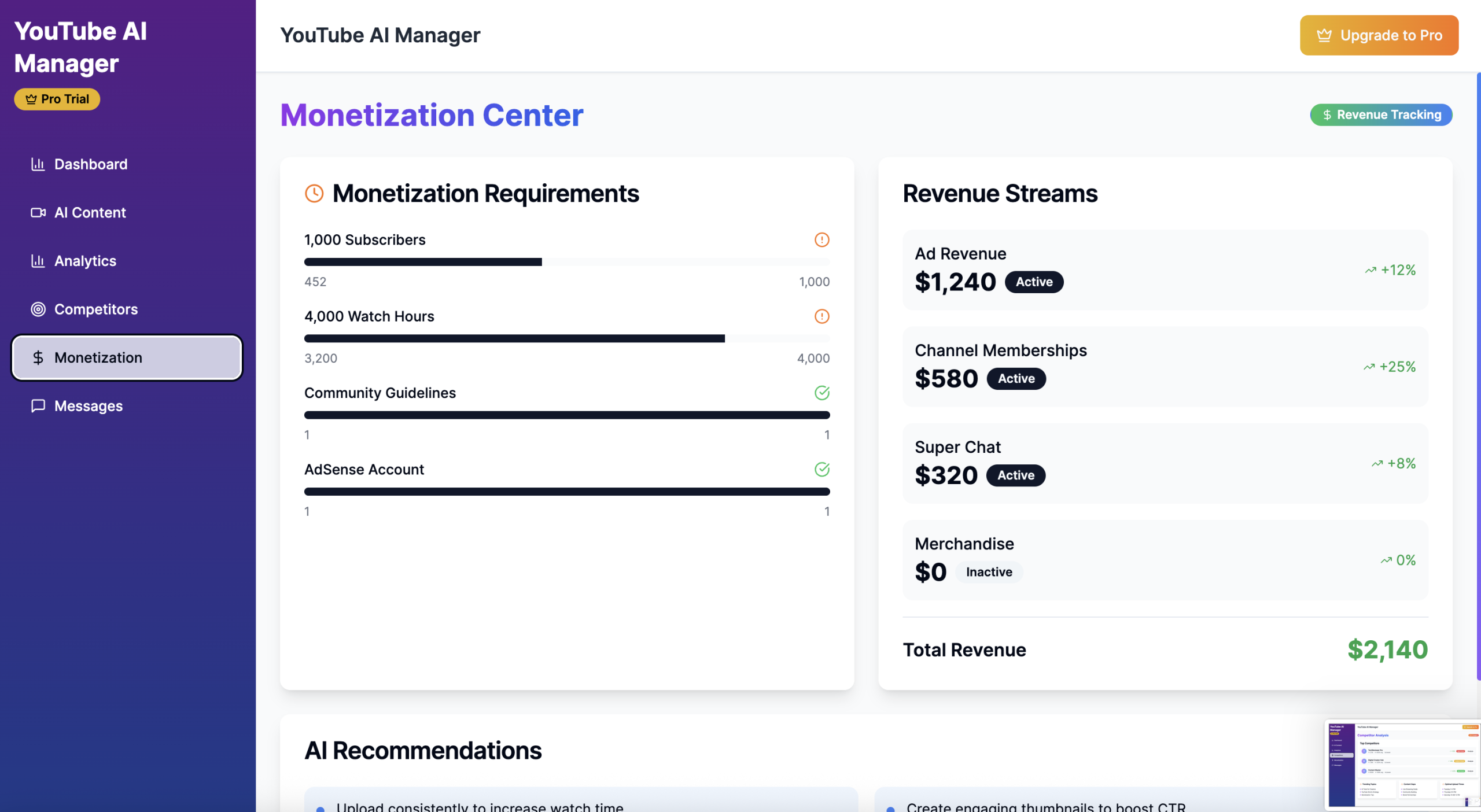
Task: Click the 452 subscriber count
Action: click(x=315, y=282)
